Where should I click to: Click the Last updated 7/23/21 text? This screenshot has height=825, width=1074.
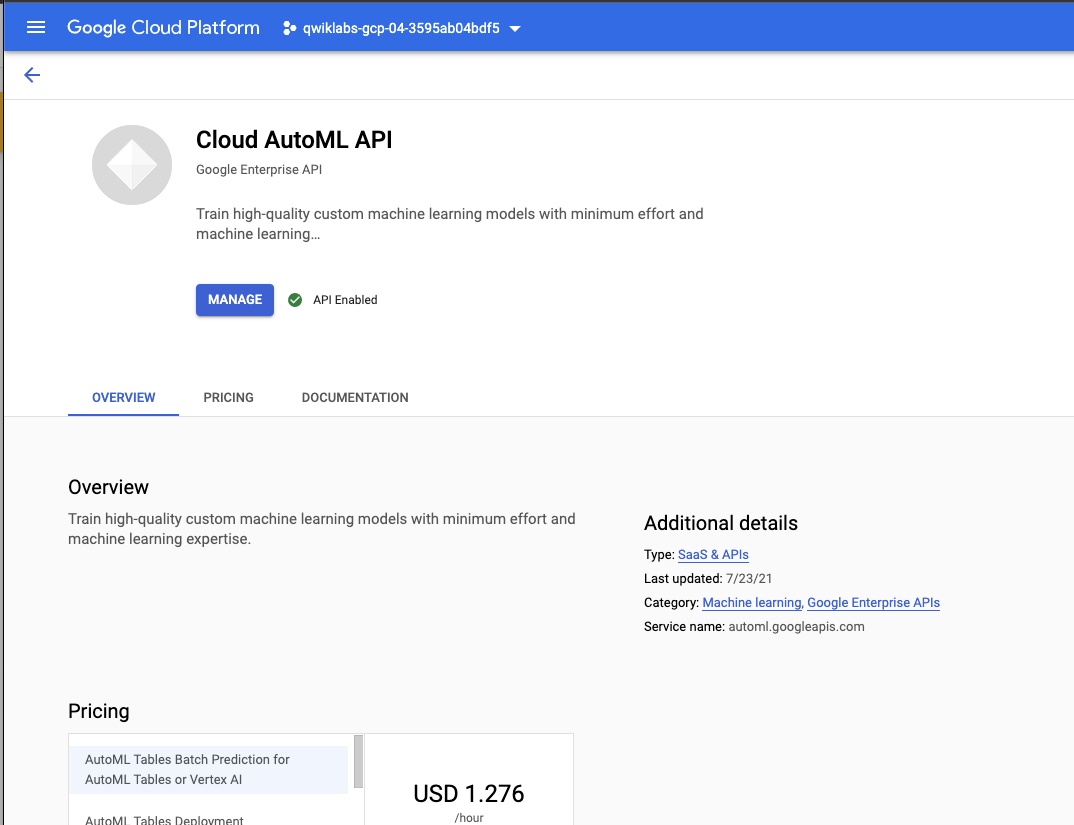tap(708, 578)
